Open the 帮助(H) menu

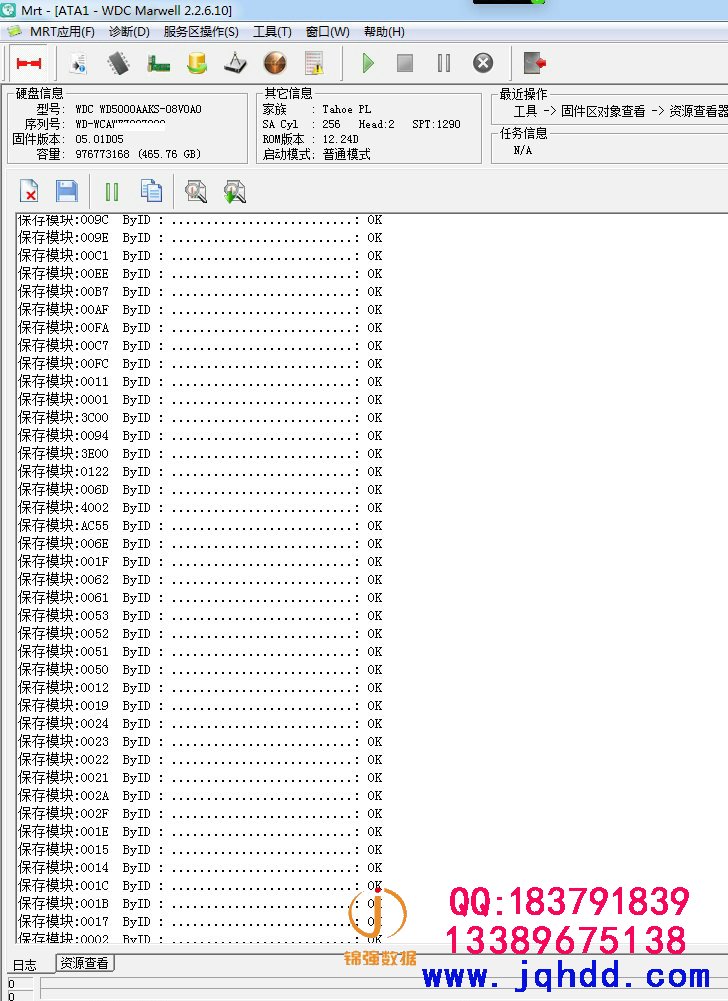[384, 31]
